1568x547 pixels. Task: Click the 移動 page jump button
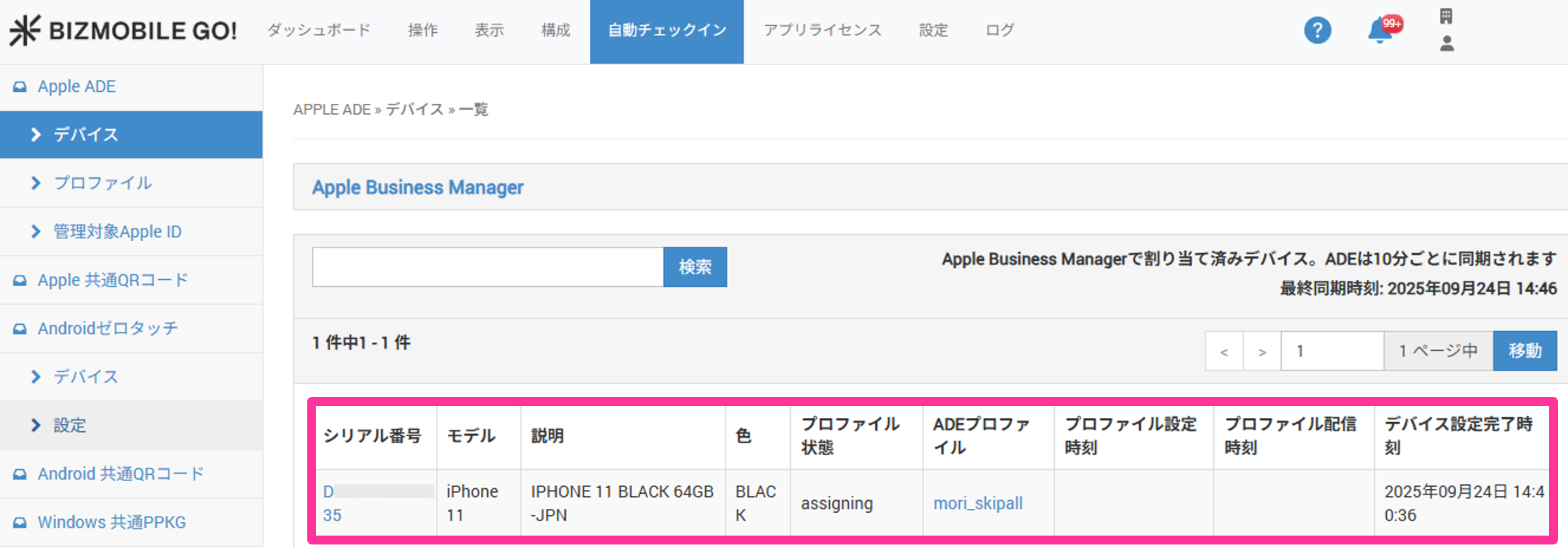tap(1524, 351)
